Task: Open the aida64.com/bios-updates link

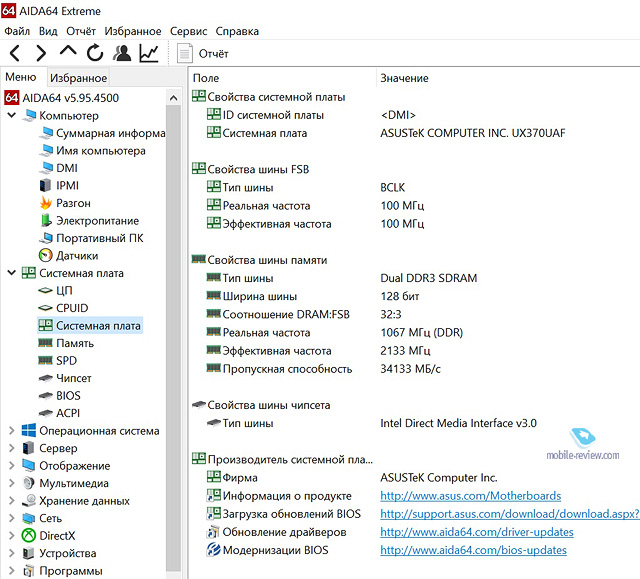Action: 473,550
